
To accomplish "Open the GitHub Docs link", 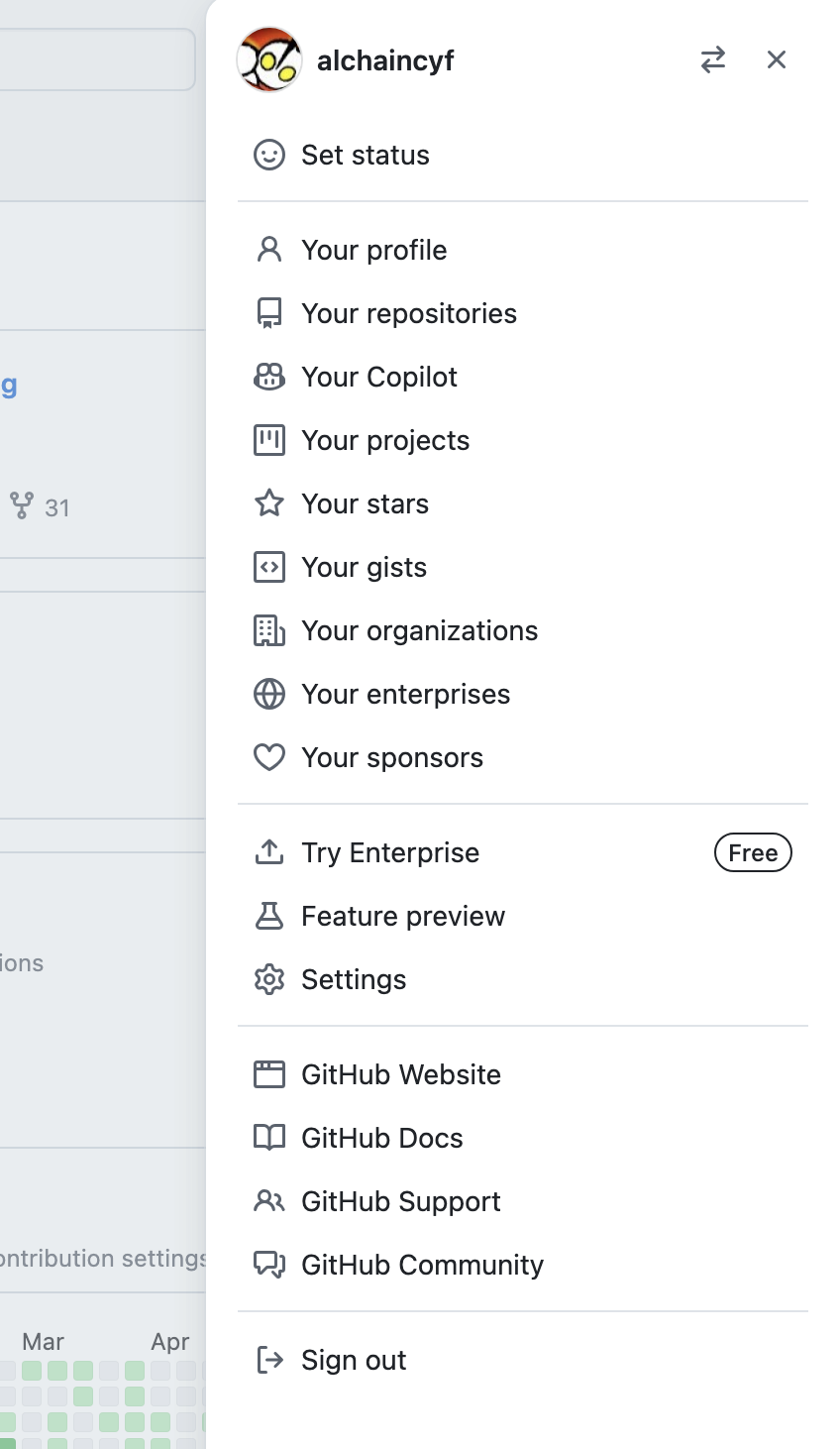I will tap(381, 1139).
